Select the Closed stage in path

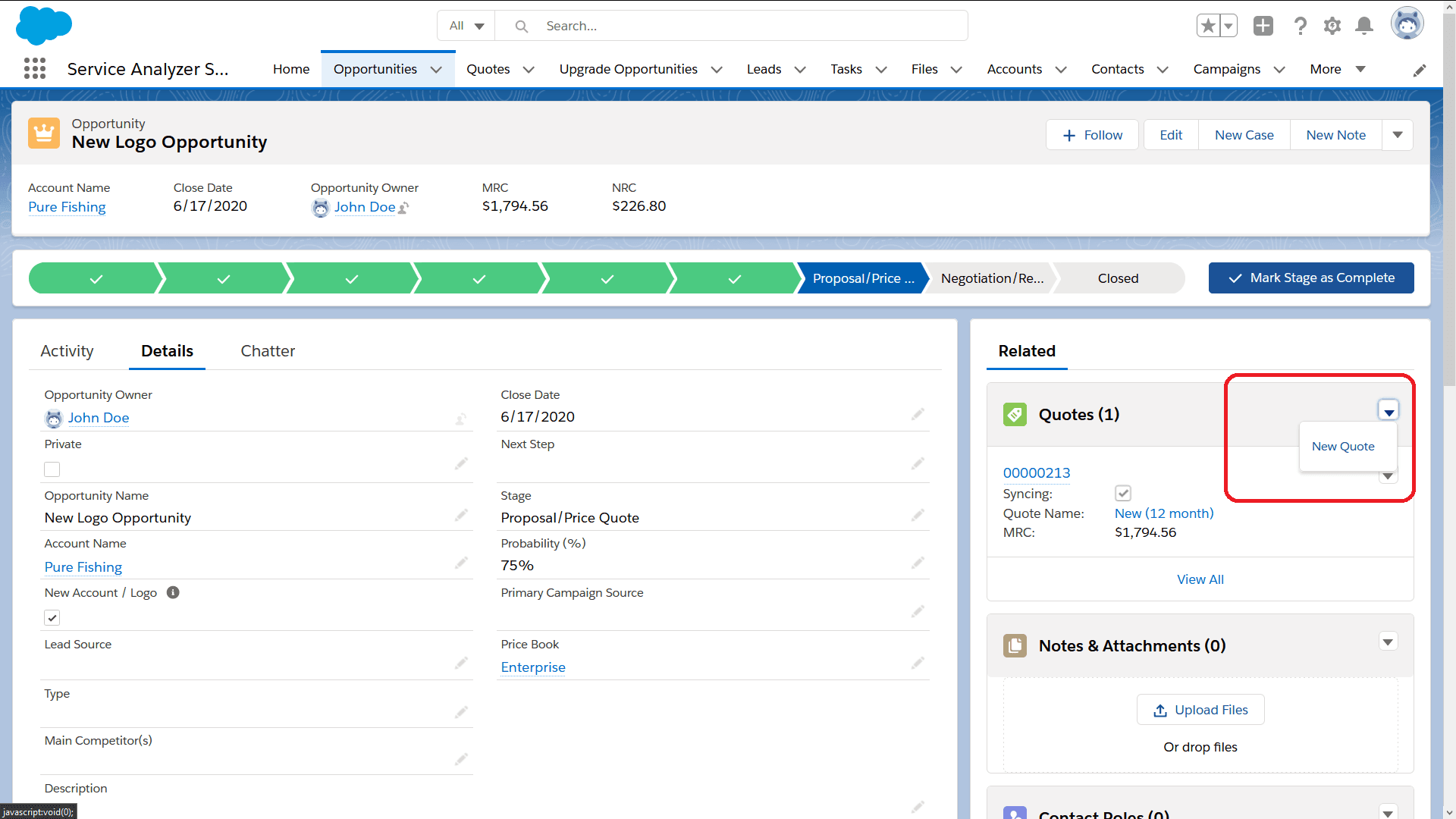[x=1118, y=278]
